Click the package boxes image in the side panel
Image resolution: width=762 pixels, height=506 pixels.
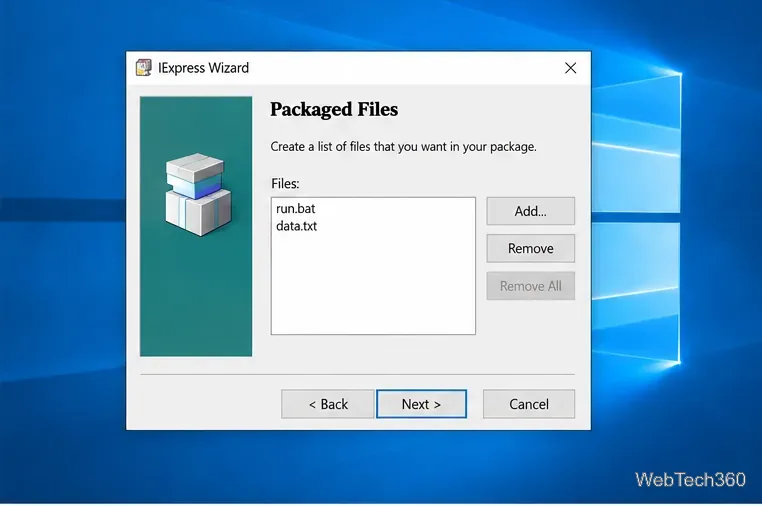point(198,194)
